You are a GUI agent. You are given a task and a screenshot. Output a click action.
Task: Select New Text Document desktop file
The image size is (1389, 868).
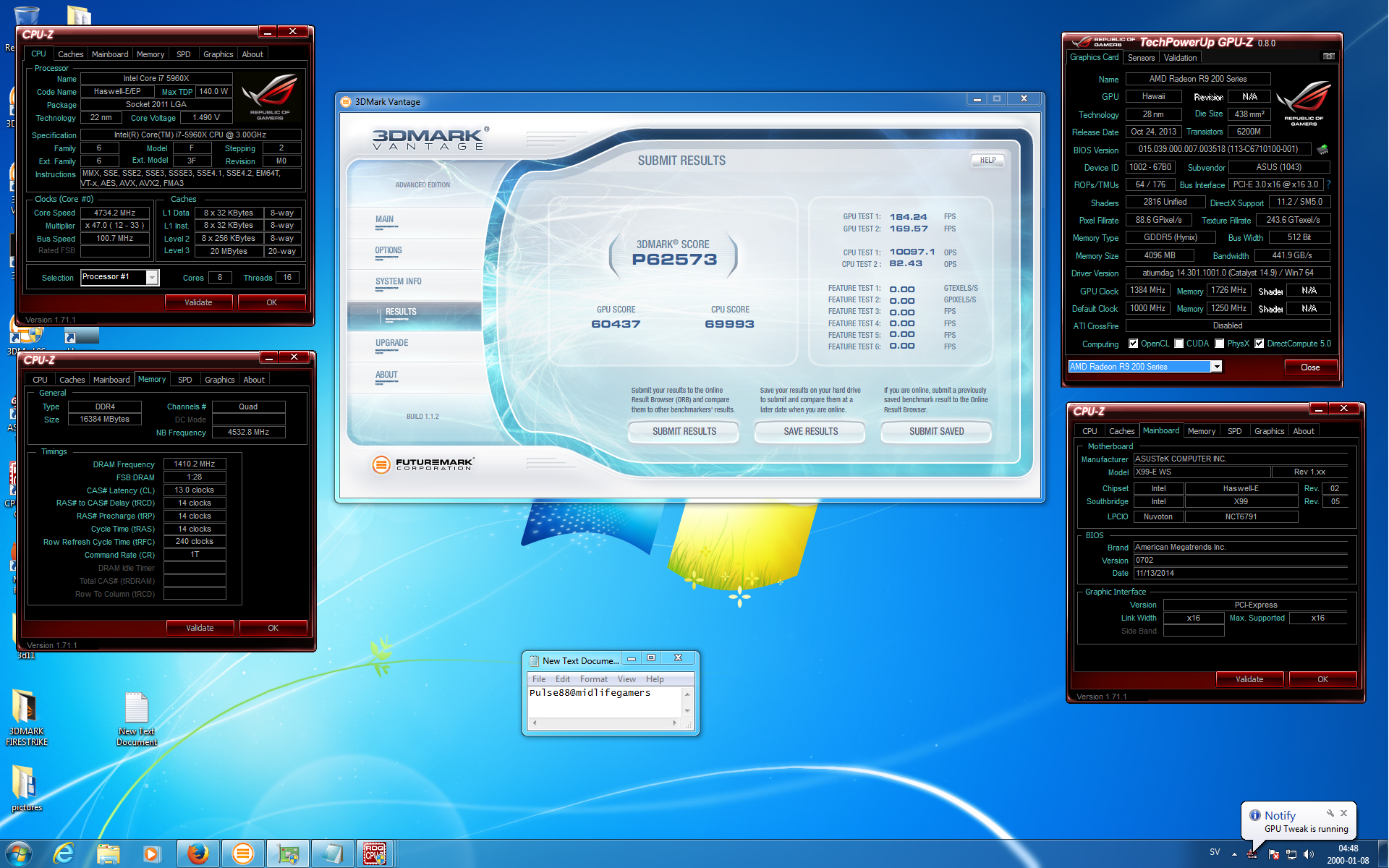point(137,719)
